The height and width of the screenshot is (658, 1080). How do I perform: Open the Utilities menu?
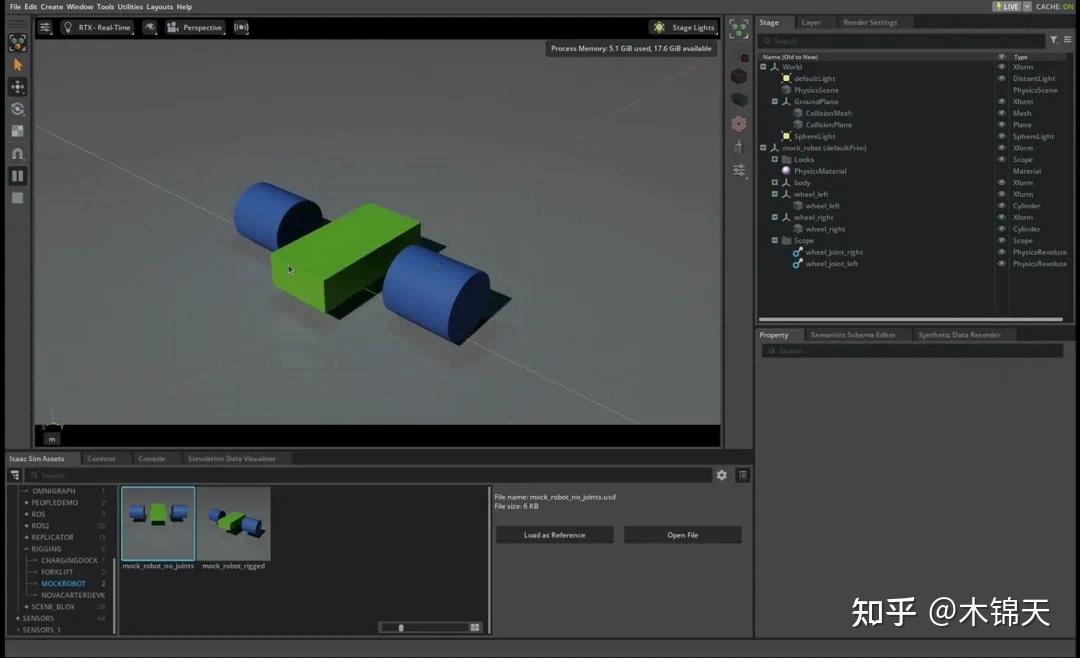(x=129, y=6)
